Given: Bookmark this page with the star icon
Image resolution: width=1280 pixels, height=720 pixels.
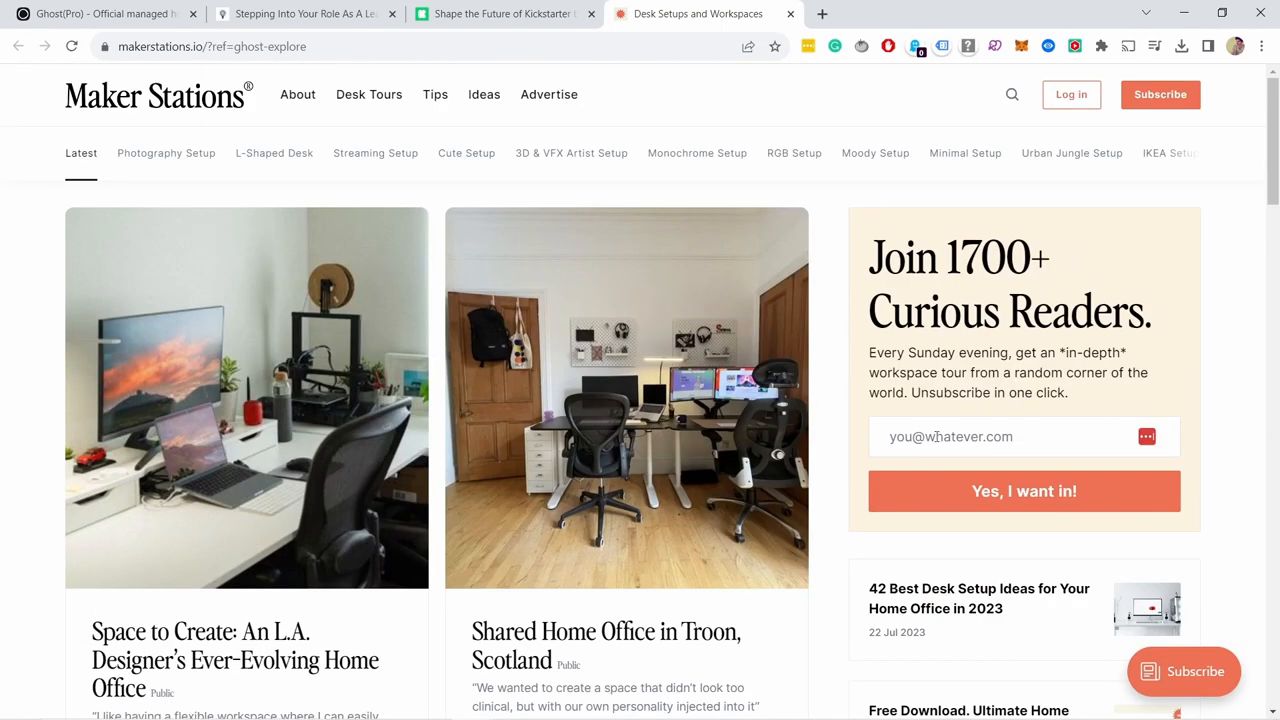Looking at the screenshot, I should tap(775, 46).
